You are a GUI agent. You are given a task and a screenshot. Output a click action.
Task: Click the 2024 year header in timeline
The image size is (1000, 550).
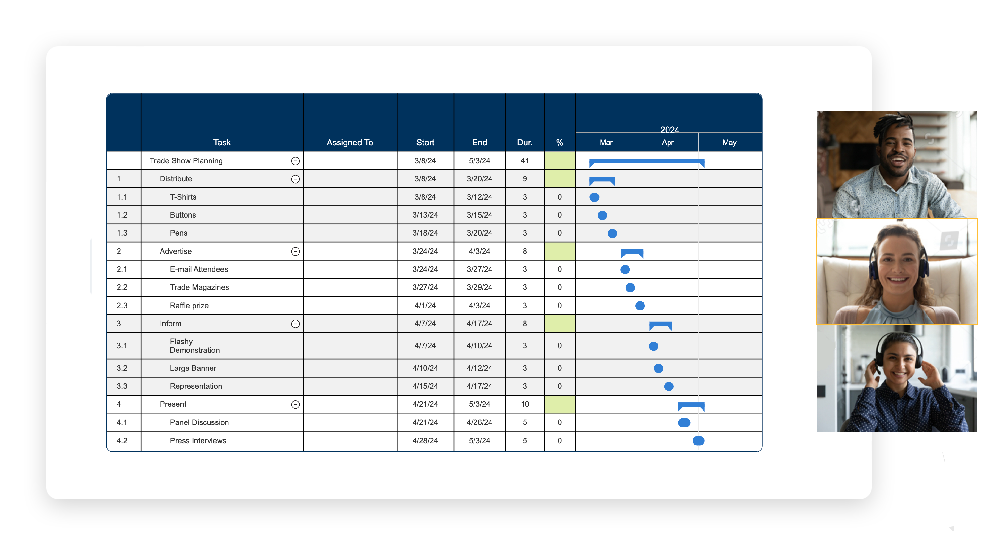670,129
